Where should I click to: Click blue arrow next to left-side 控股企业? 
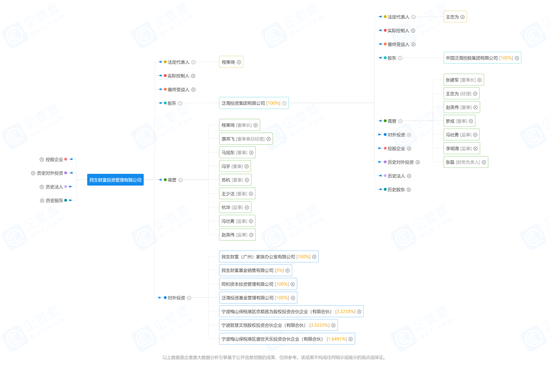click(x=71, y=159)
